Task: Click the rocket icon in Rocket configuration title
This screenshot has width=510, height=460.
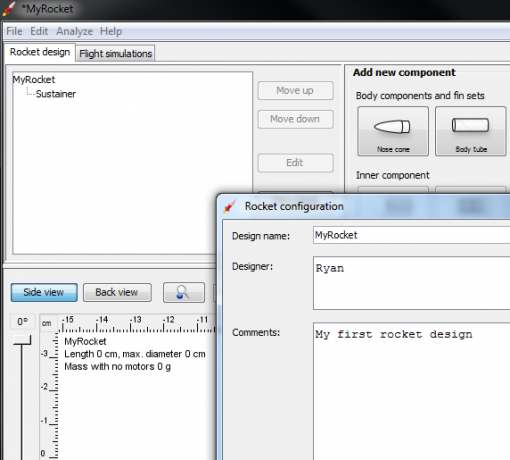Action: click(230, 206)
